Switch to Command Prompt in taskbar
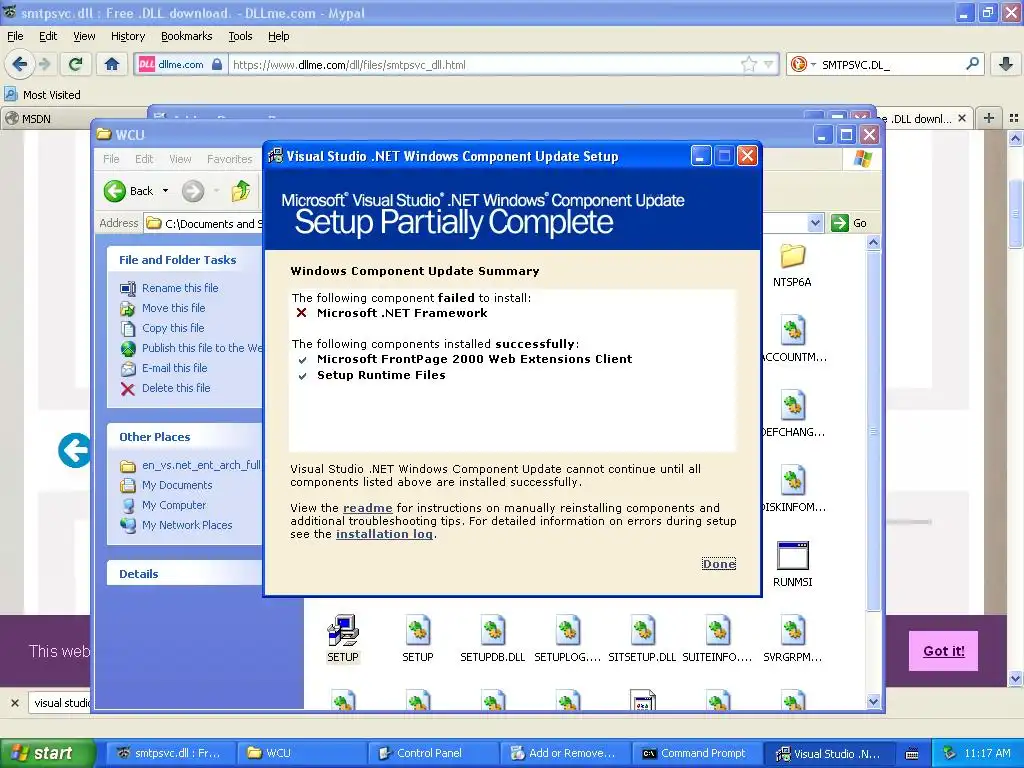1024x768 pixels. click(694, 753)
